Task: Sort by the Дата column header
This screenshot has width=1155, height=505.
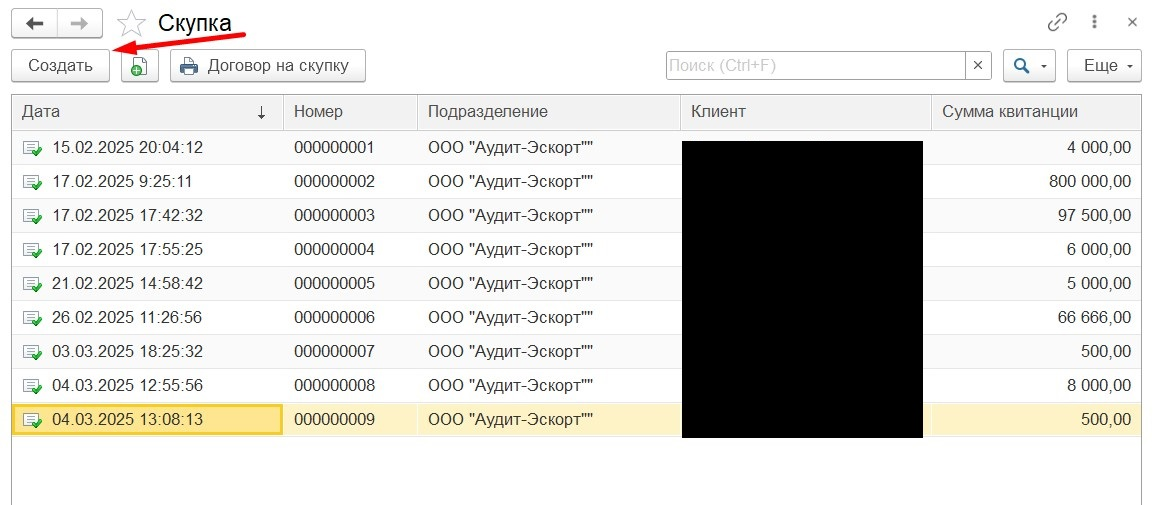Action: tap(147, 112)
